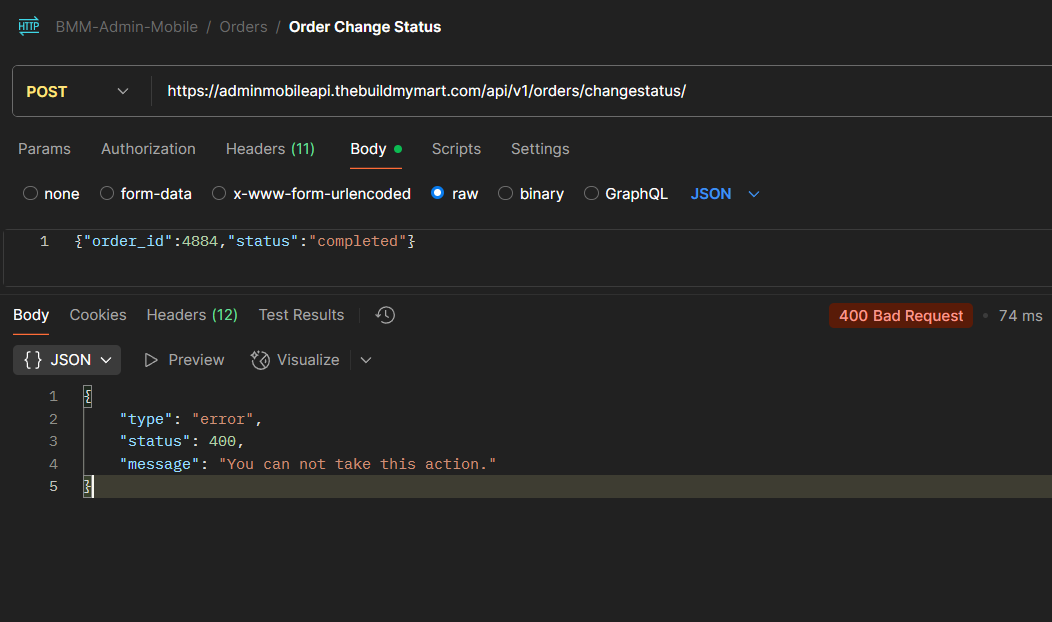1052x622 pixels.
Task: Click the Order Change Status title
Action: pyautogui.click(x=365, y=27)
